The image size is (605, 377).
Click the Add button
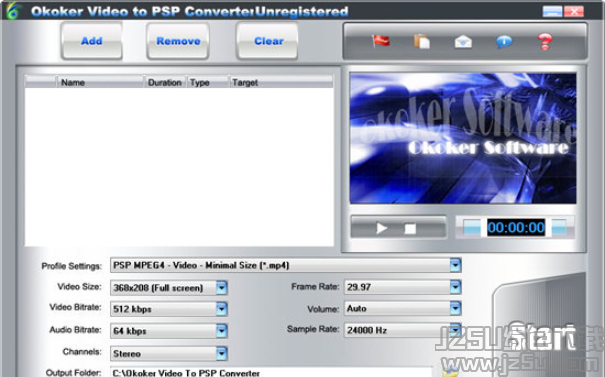tap(92, 41)
